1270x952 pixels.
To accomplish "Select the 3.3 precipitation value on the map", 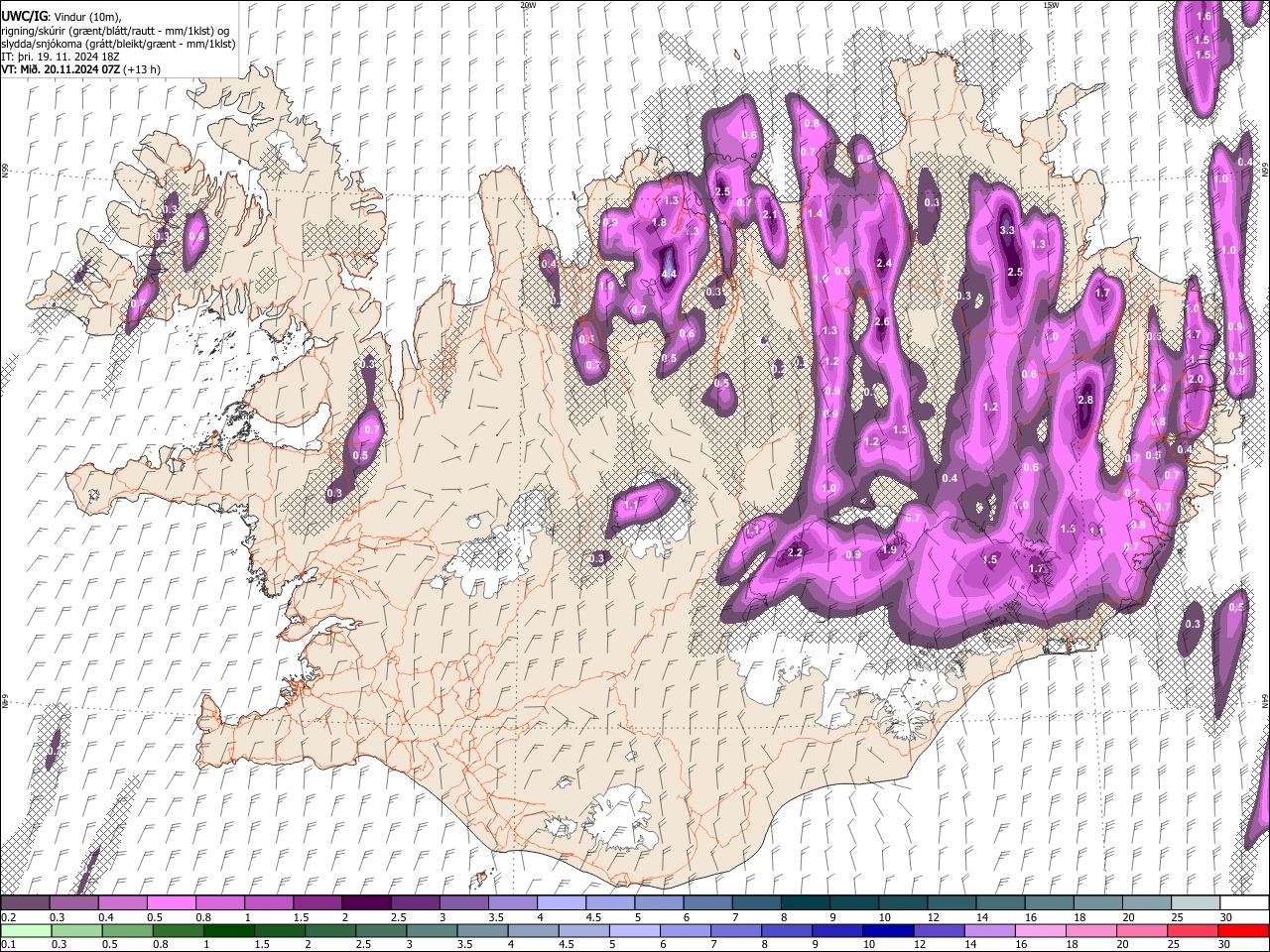I will click(1007, 230).
